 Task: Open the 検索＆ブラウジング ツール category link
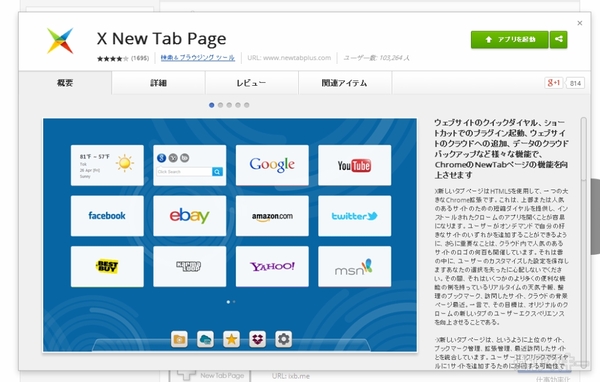pyautogui.click(x=197, y=58)
